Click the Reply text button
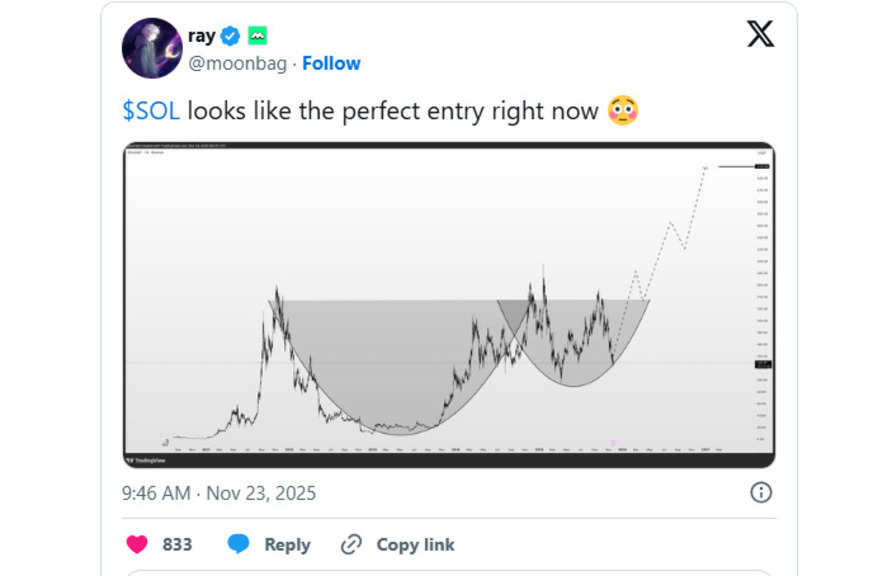 pyautogui.click(x=287, y=544)
